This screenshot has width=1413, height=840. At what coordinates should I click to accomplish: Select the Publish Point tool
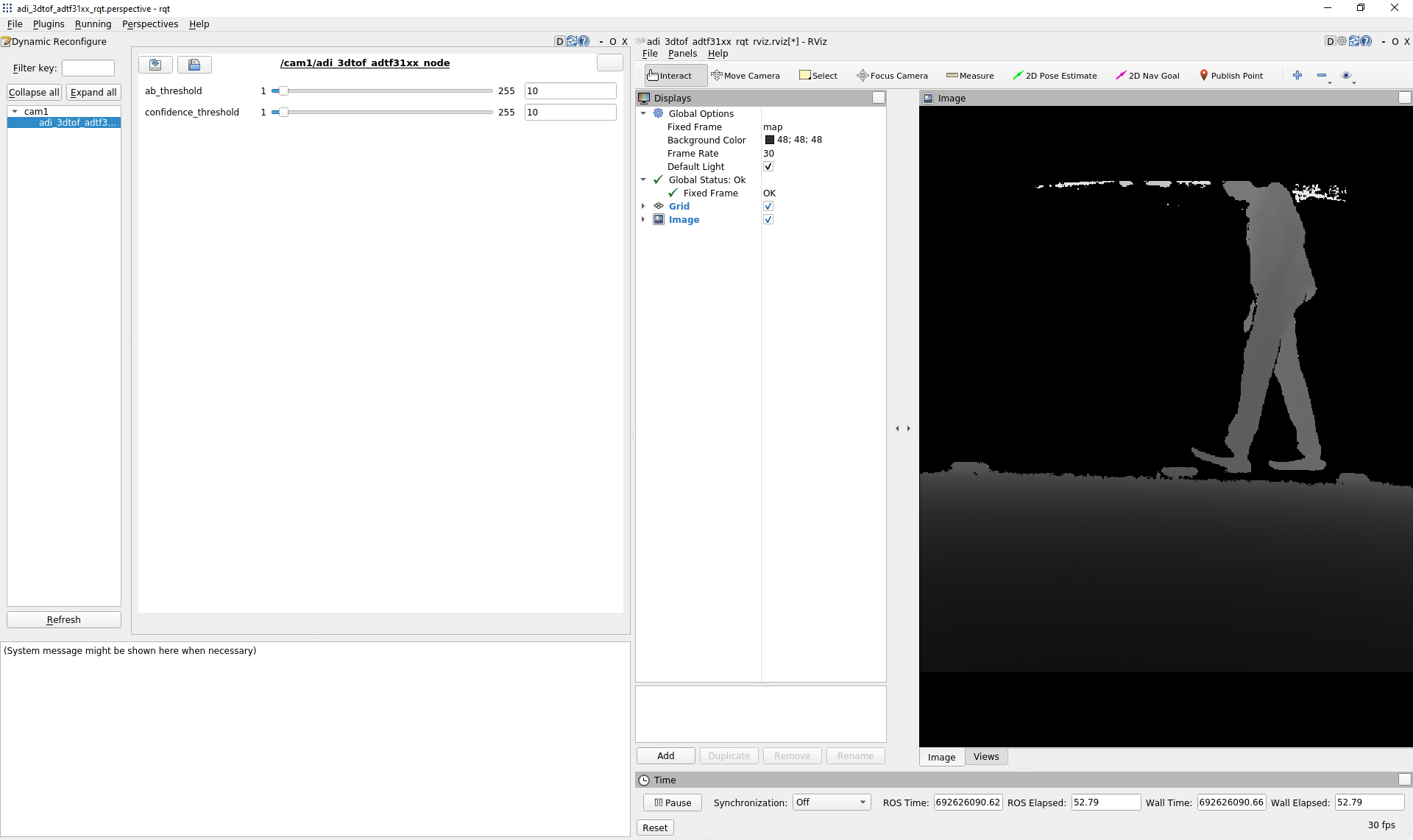(x=1231, y=76)
